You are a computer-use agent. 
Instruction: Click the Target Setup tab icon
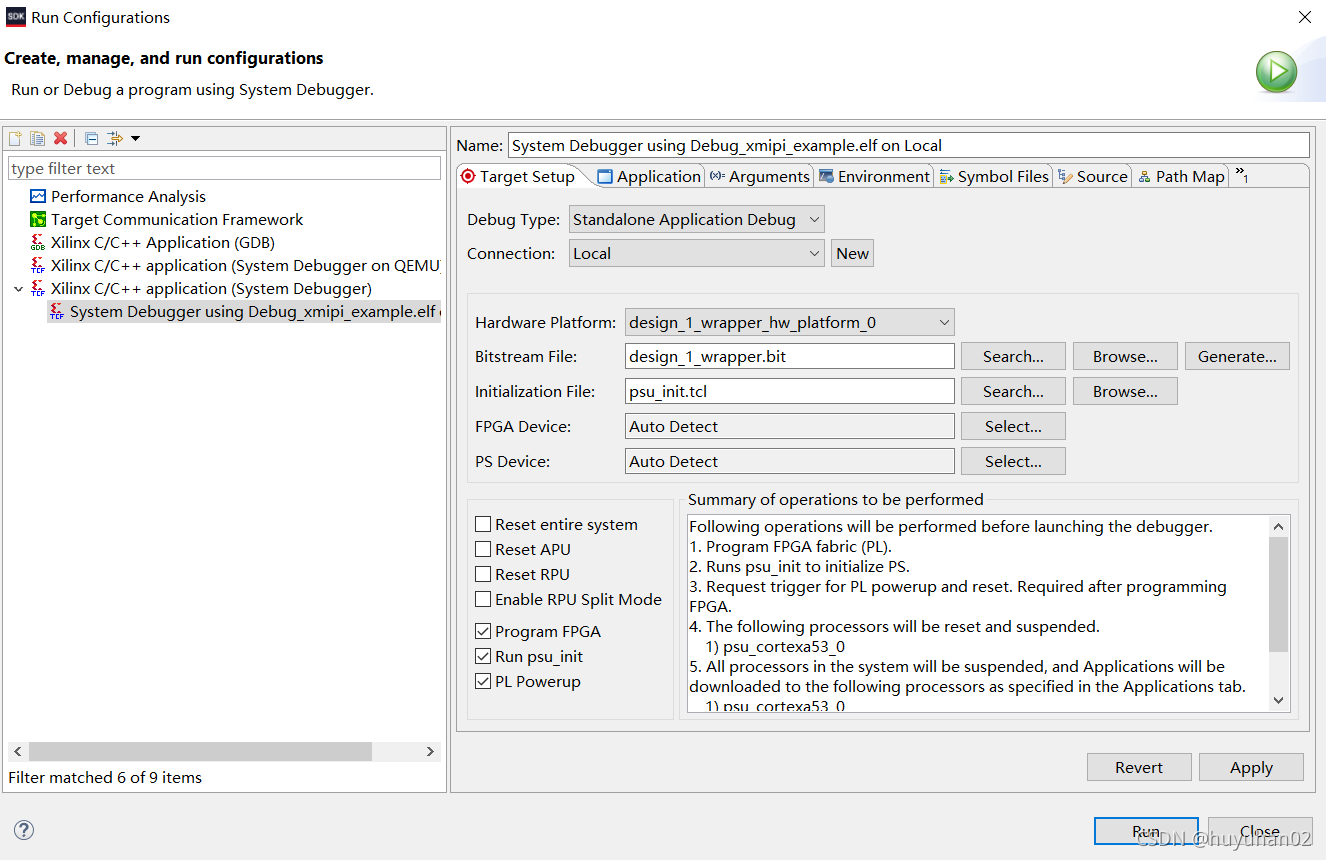pyautogui.click(x=468, y=176)
